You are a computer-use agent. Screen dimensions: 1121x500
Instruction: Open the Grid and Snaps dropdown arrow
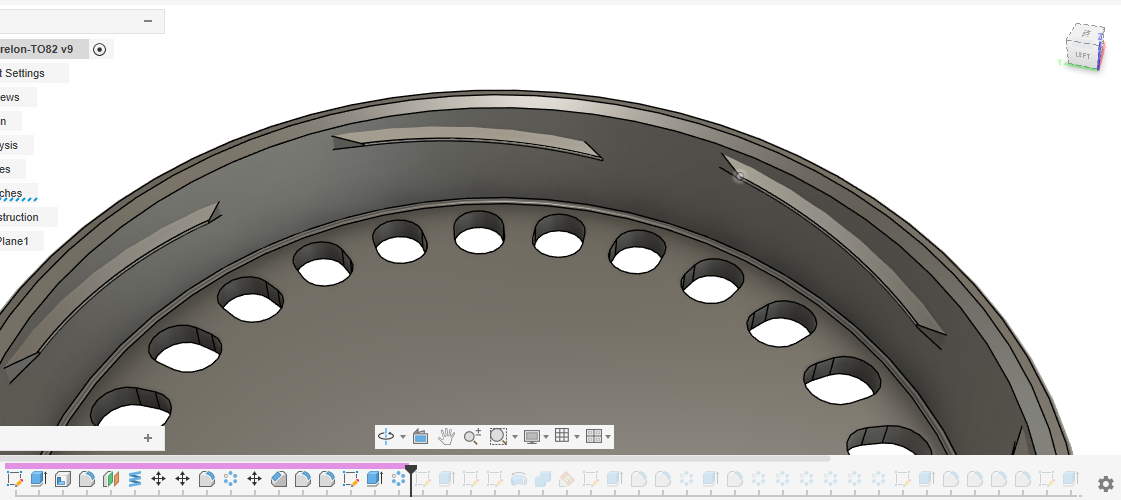click(x=576, y=437)
